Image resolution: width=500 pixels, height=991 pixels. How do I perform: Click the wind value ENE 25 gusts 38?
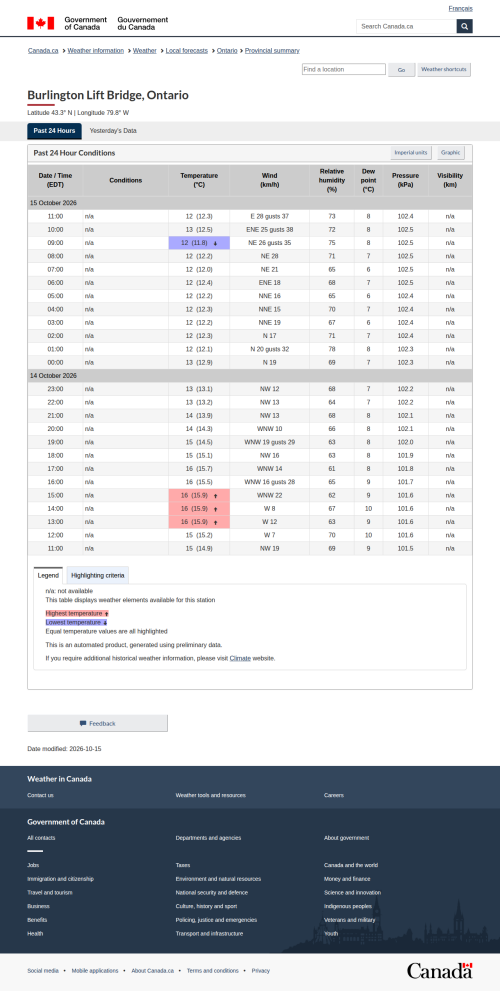[x=269, y=229]
